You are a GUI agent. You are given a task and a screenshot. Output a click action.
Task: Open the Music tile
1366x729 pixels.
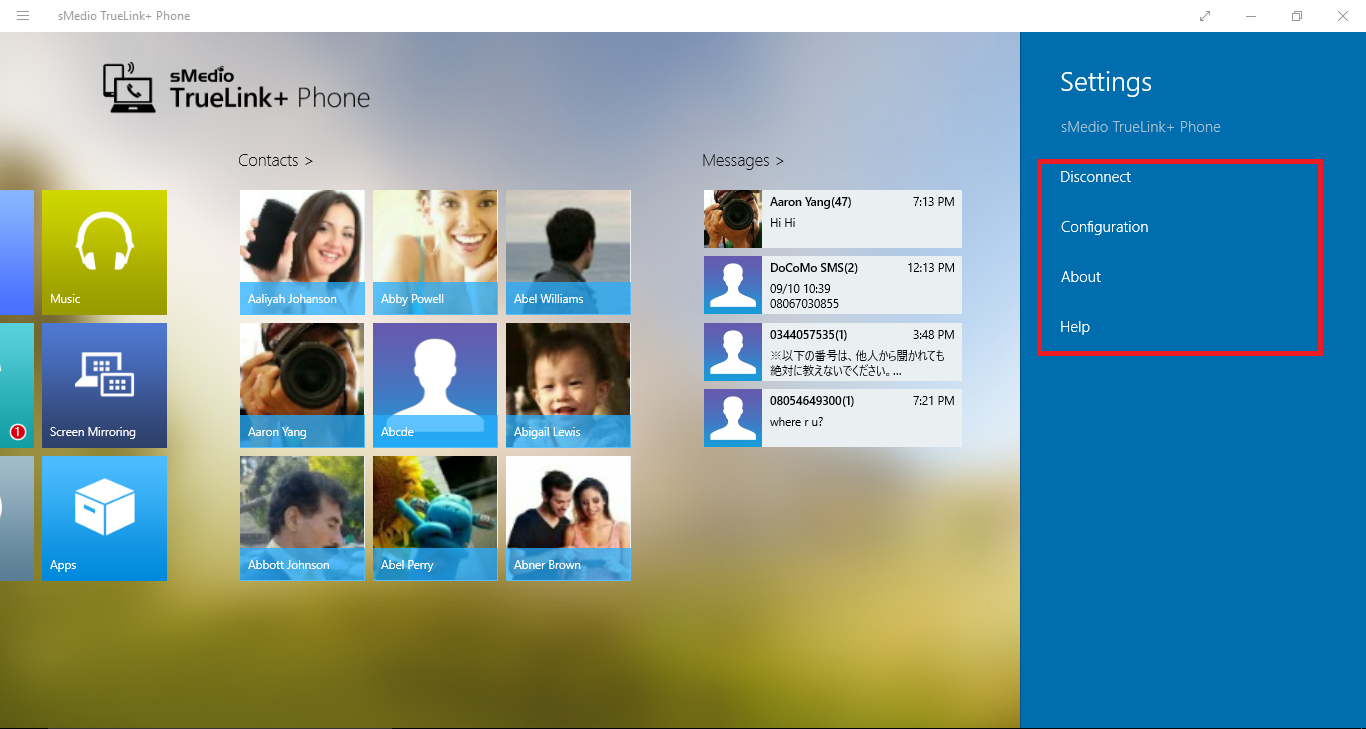(x=104, y=252)
